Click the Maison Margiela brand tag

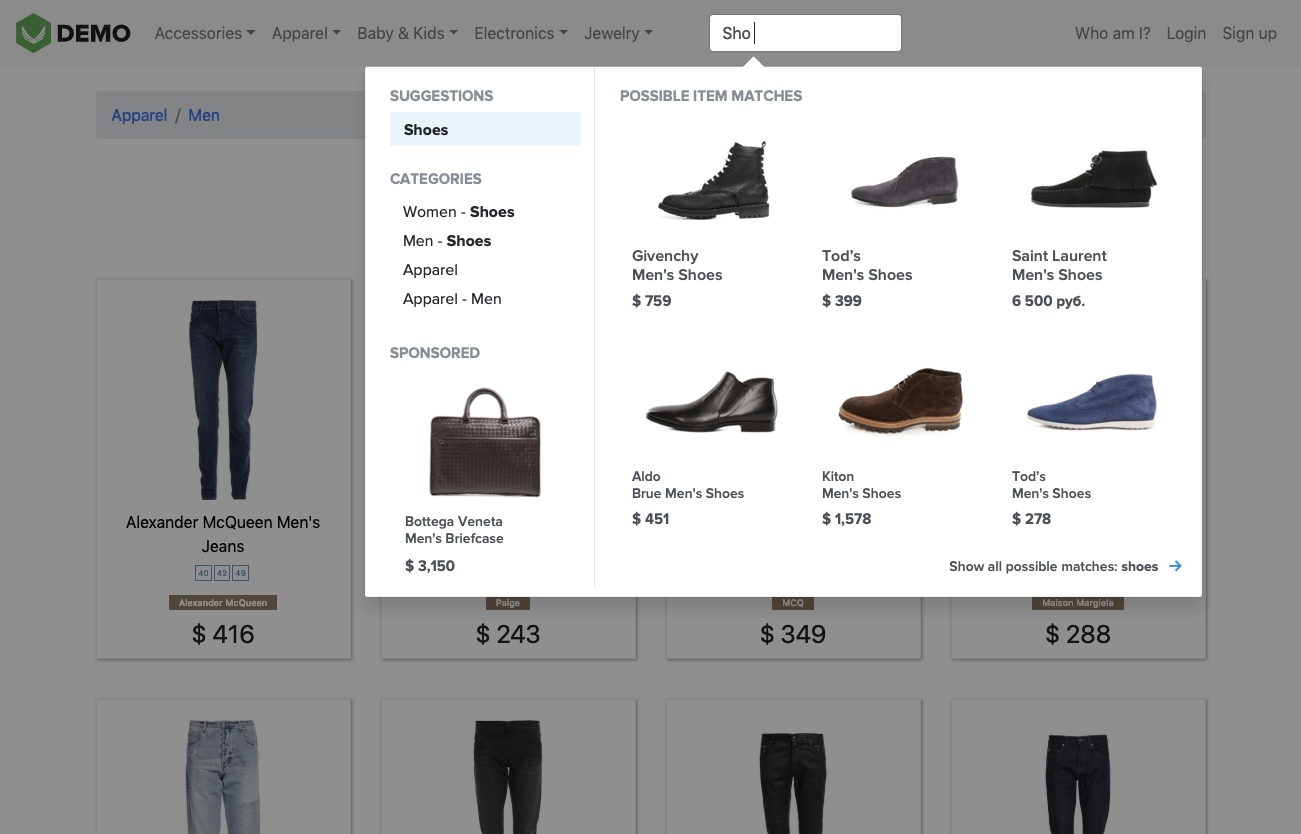1078,603
